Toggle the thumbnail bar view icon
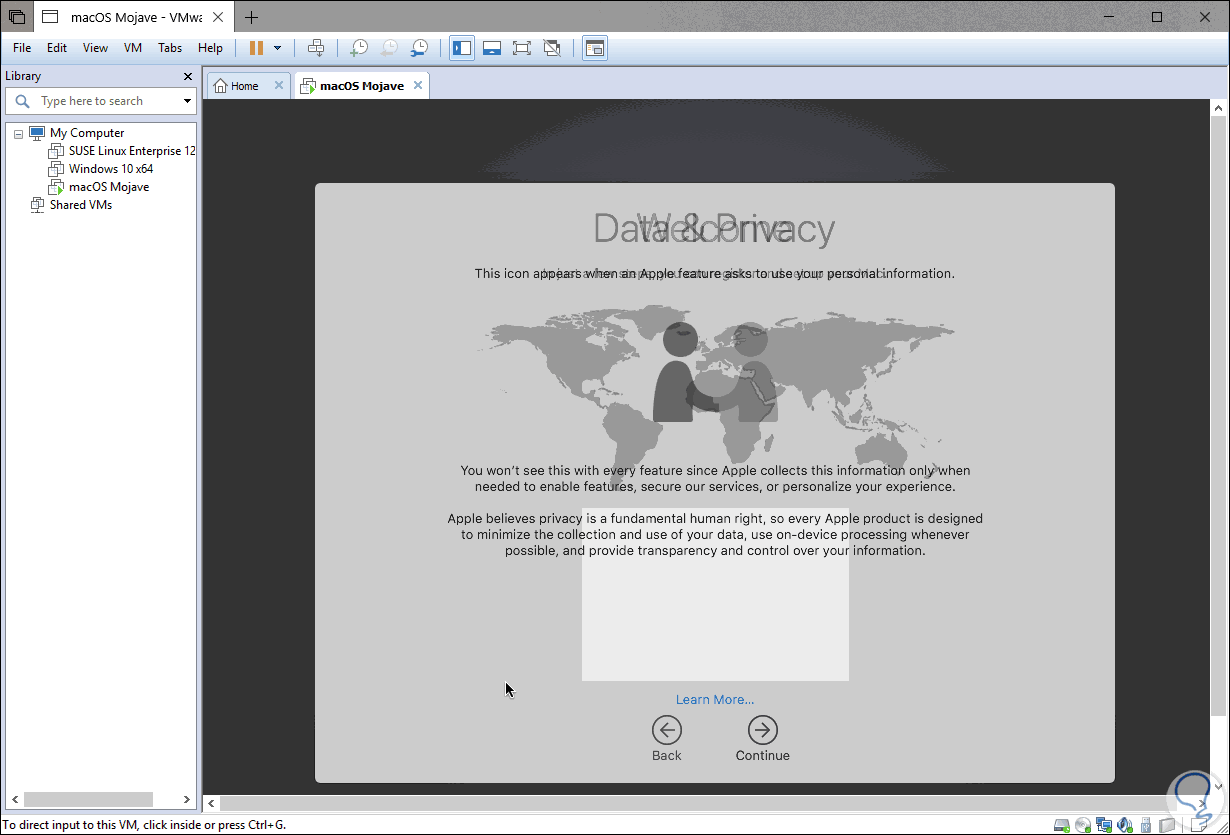The image size is (1230, 835). 492,48
